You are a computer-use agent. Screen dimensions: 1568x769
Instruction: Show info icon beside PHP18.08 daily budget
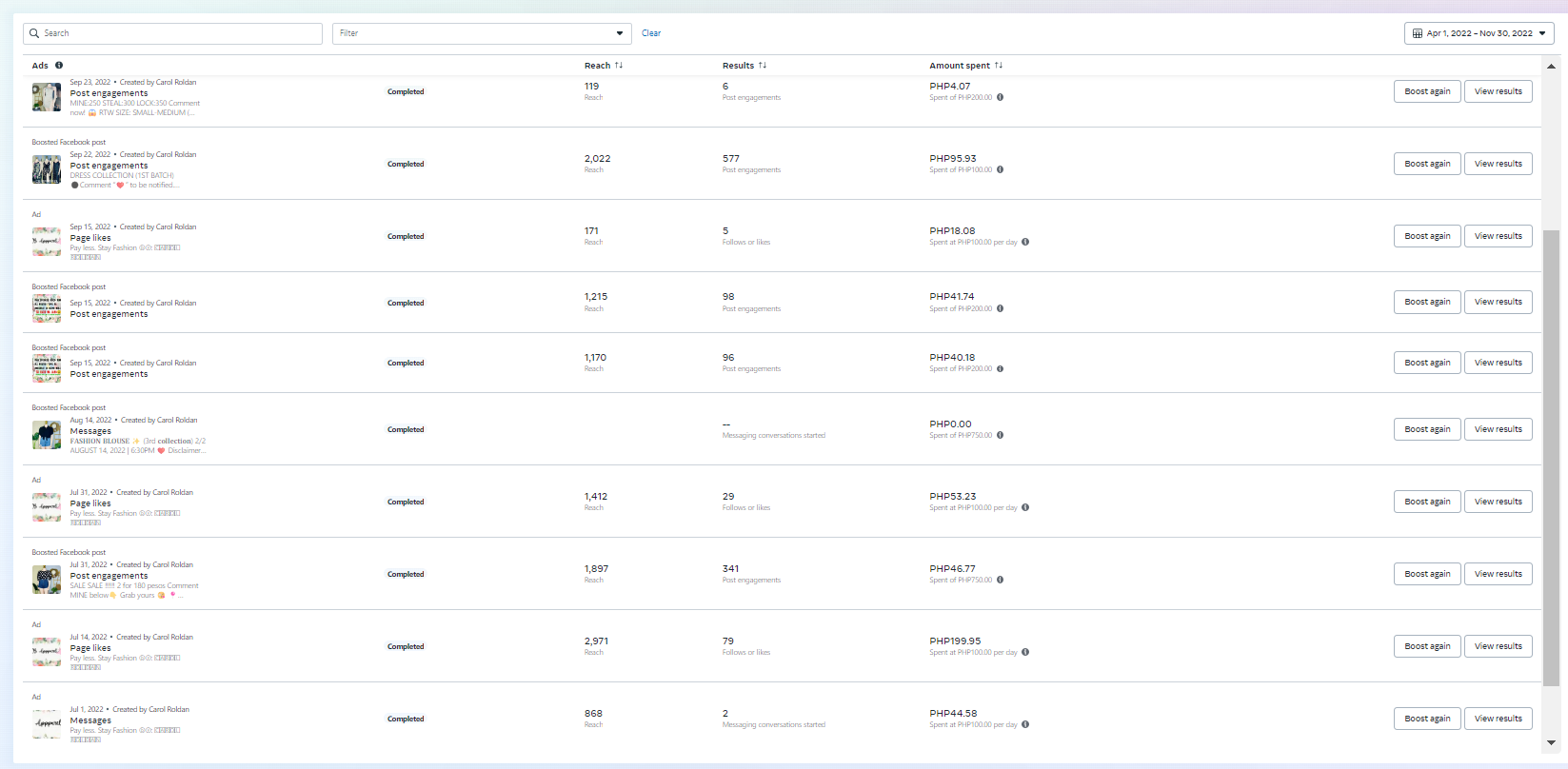tap(1025, 242)
